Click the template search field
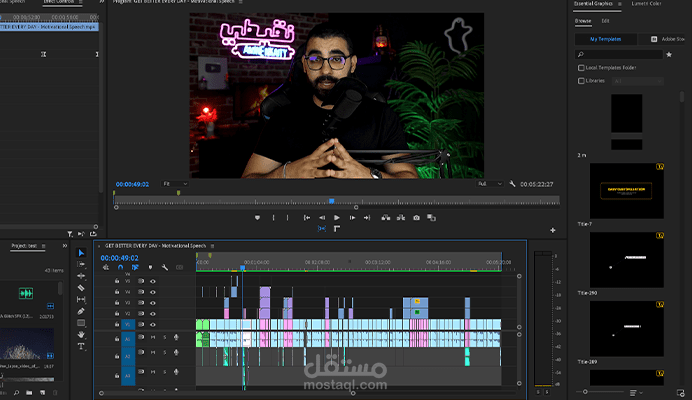This screenshot has width=692, height=400. click(619, 54)
